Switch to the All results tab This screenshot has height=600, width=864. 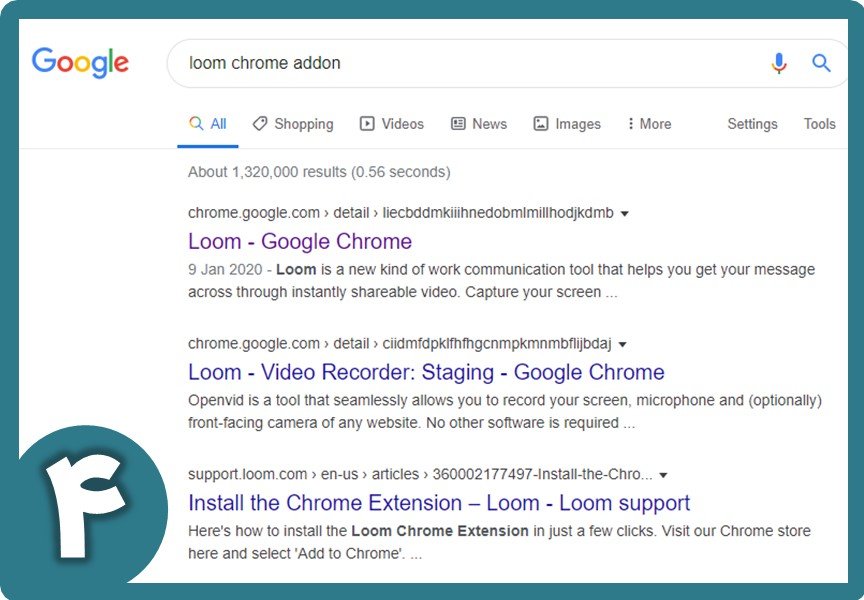[208, 123]
